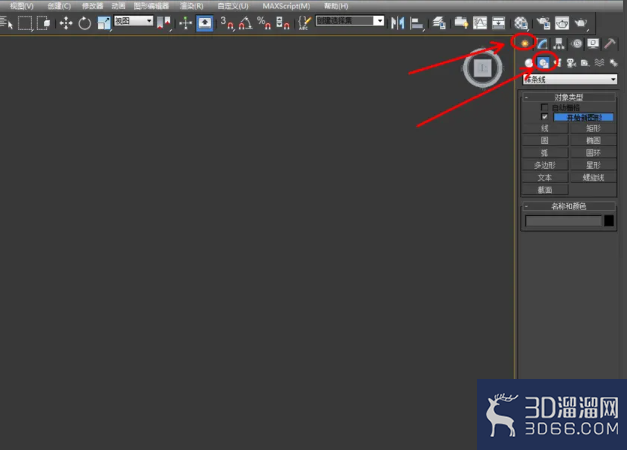Open the 创建(C) menu
This screenshot has width=627, height=450.
coord(59,6)
